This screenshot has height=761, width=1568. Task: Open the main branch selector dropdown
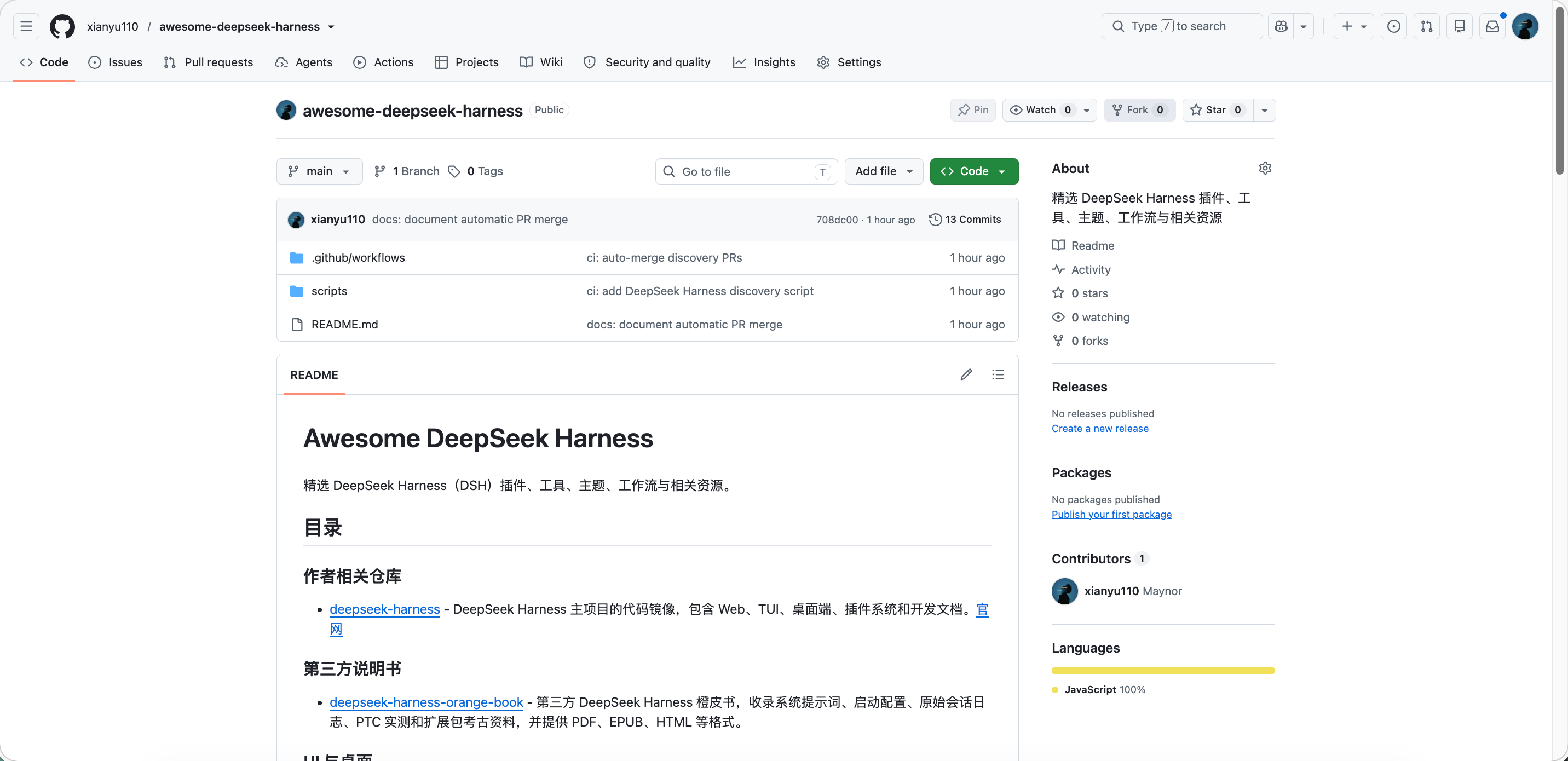pos(320,171)
